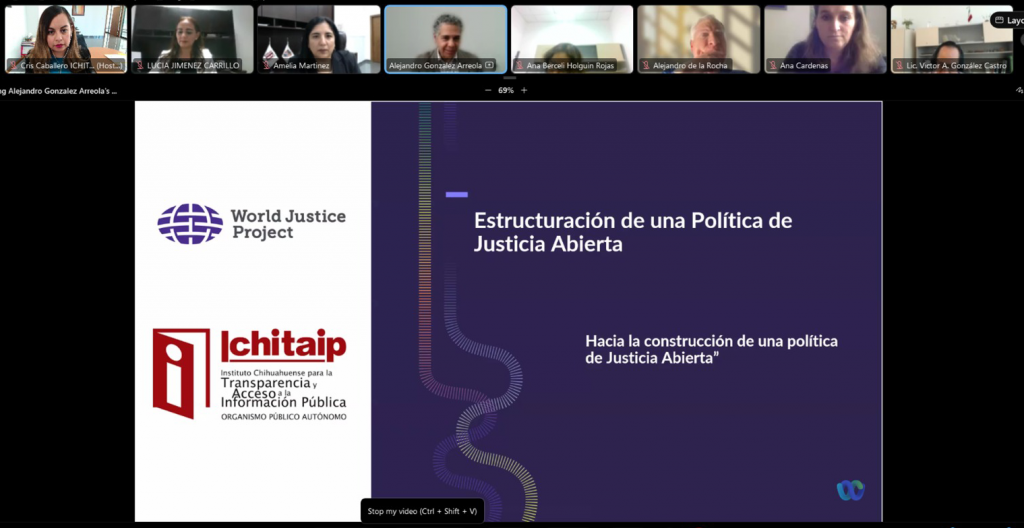Select Ana Berceli Holguin Rojas's video thumbnail
The width and height of the screenshot is (1024, 528).
[572, 39]
